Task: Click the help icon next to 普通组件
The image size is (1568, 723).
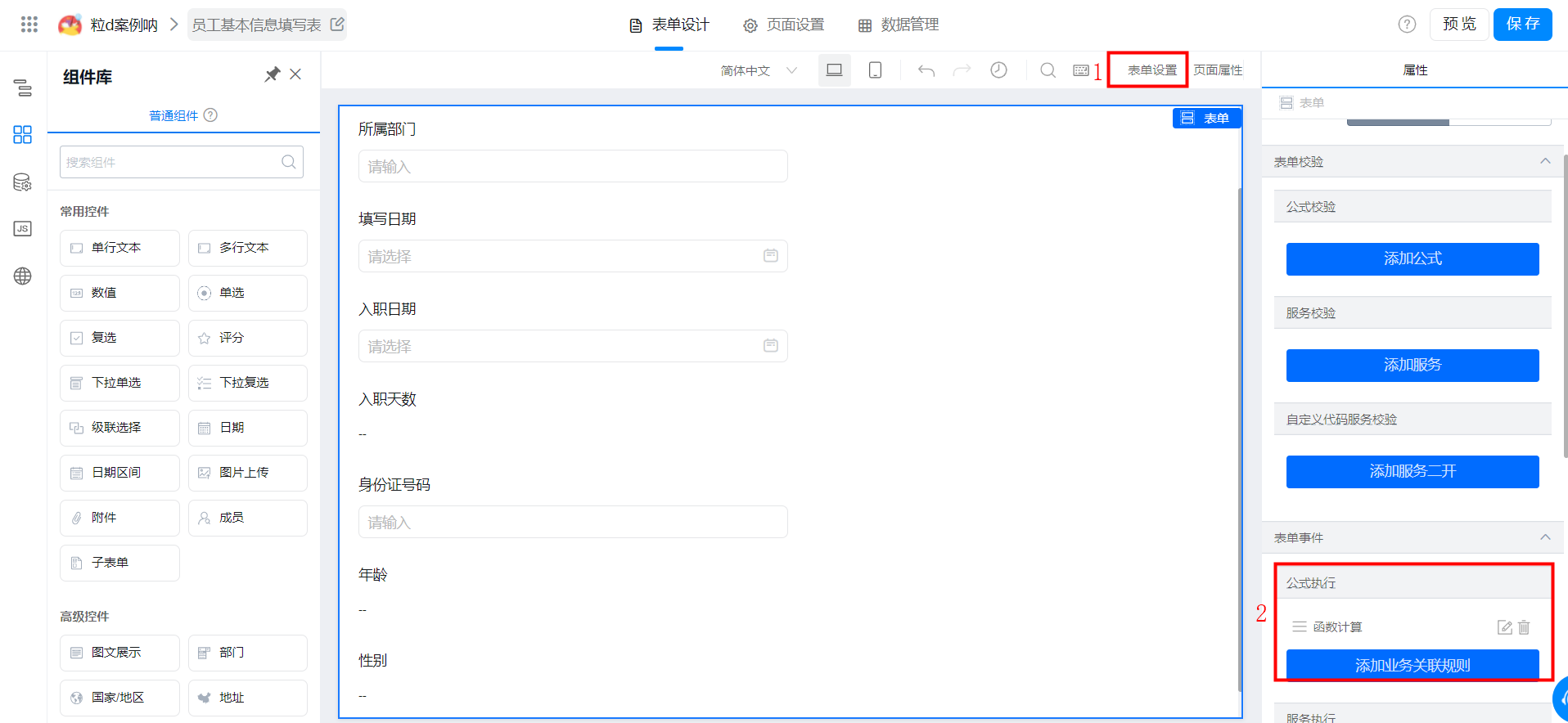Action: point(210,115)
